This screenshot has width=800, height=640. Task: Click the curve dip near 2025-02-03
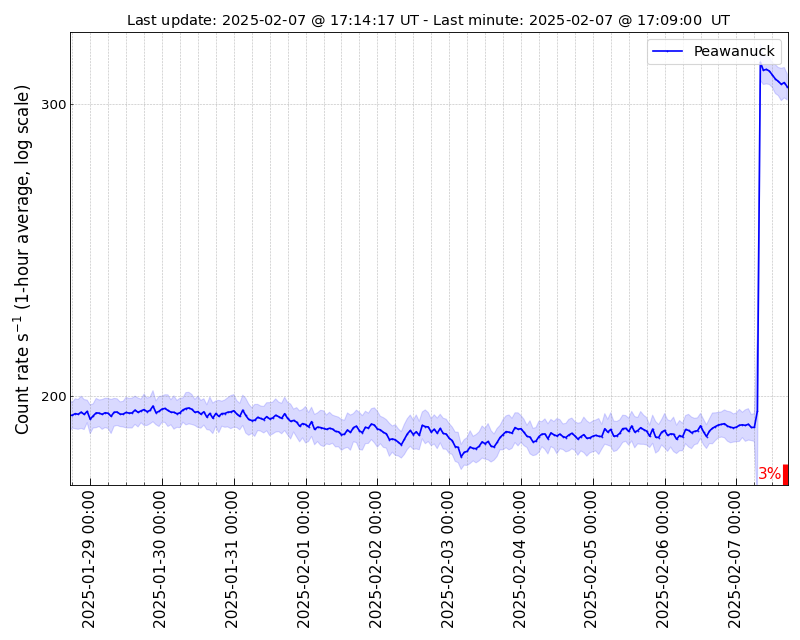pyautogui.click(x=461, y=456)
